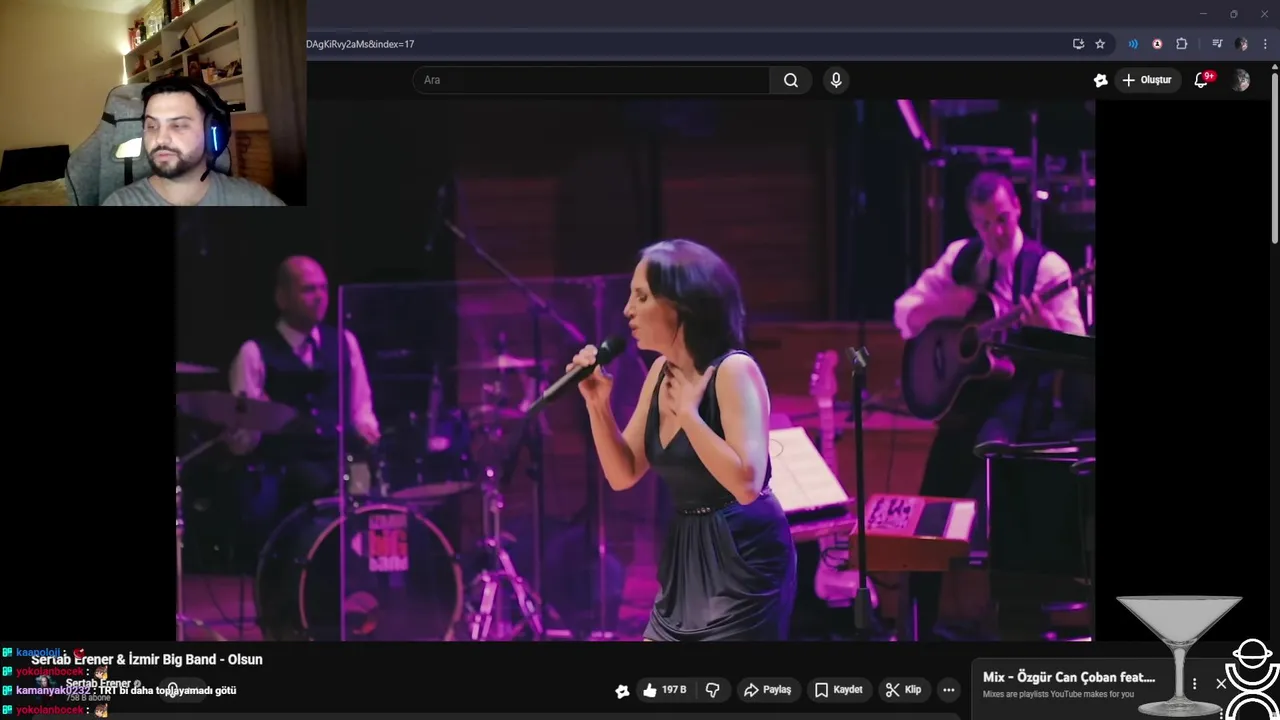Viewport: 1280px width, 720px height.
Task: Install the page as app icon
Action: coord(1078,44)
